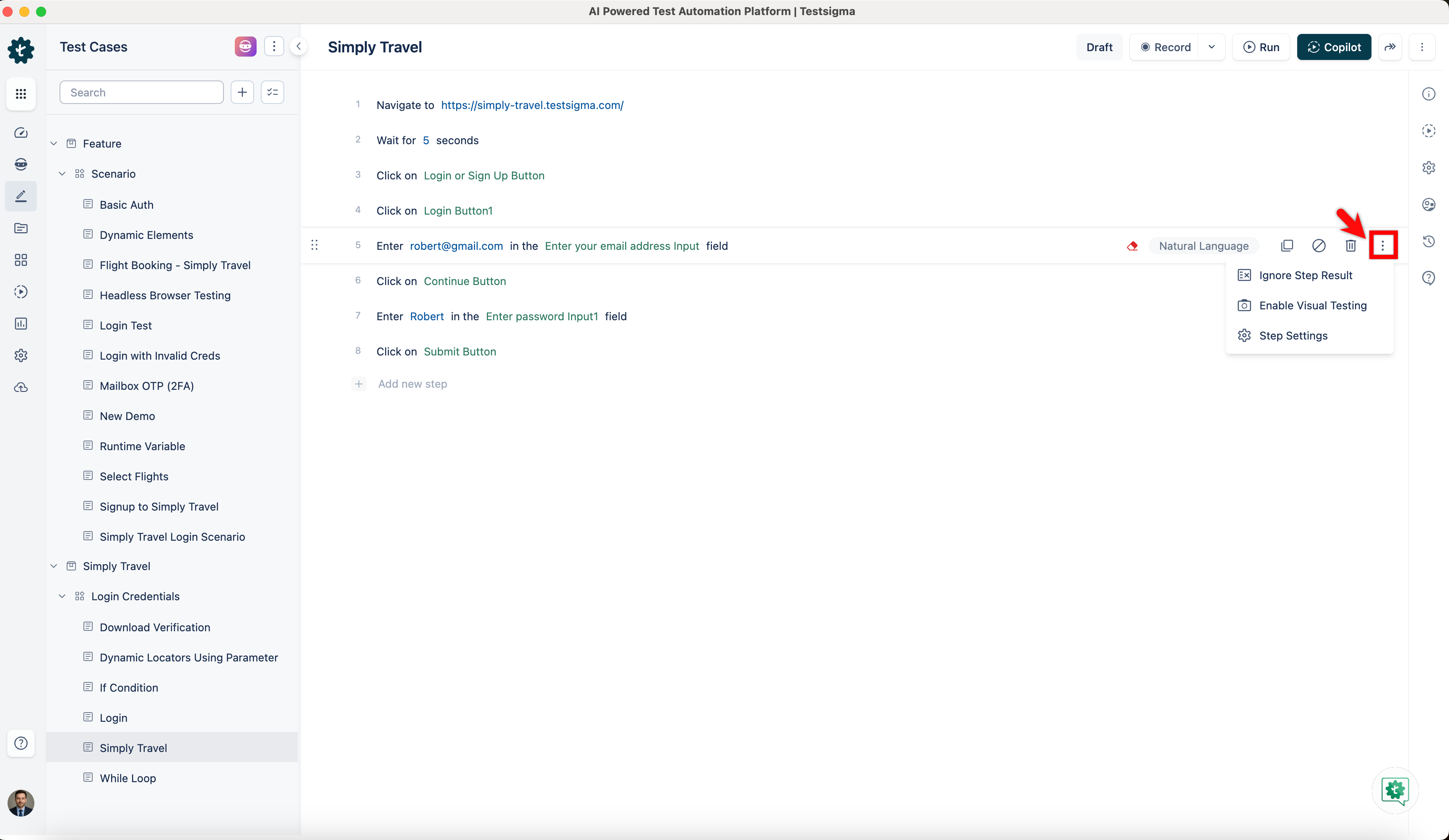Disable step 5 with the slashed-circle icon
Screen dimensions: 1449x840
pyautogui.click(x=1319, y=246)
